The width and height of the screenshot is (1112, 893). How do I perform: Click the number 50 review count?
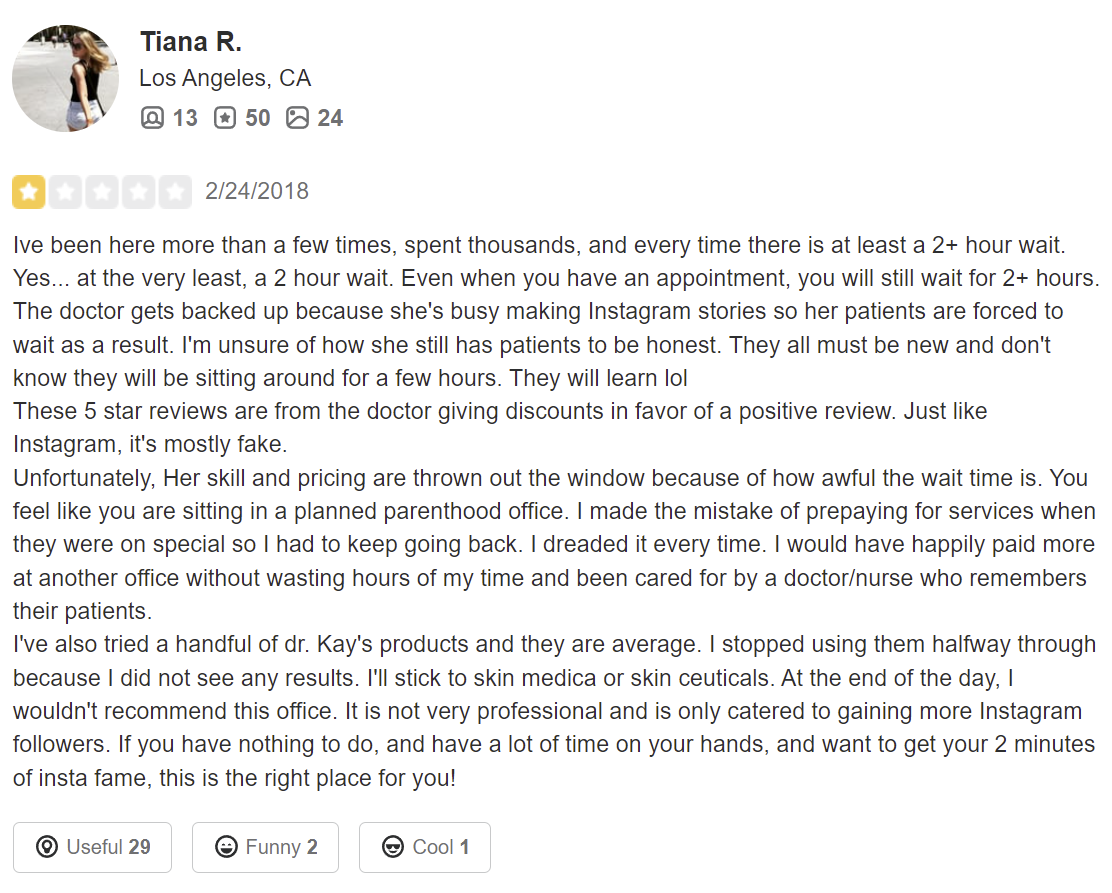point(257,118)
